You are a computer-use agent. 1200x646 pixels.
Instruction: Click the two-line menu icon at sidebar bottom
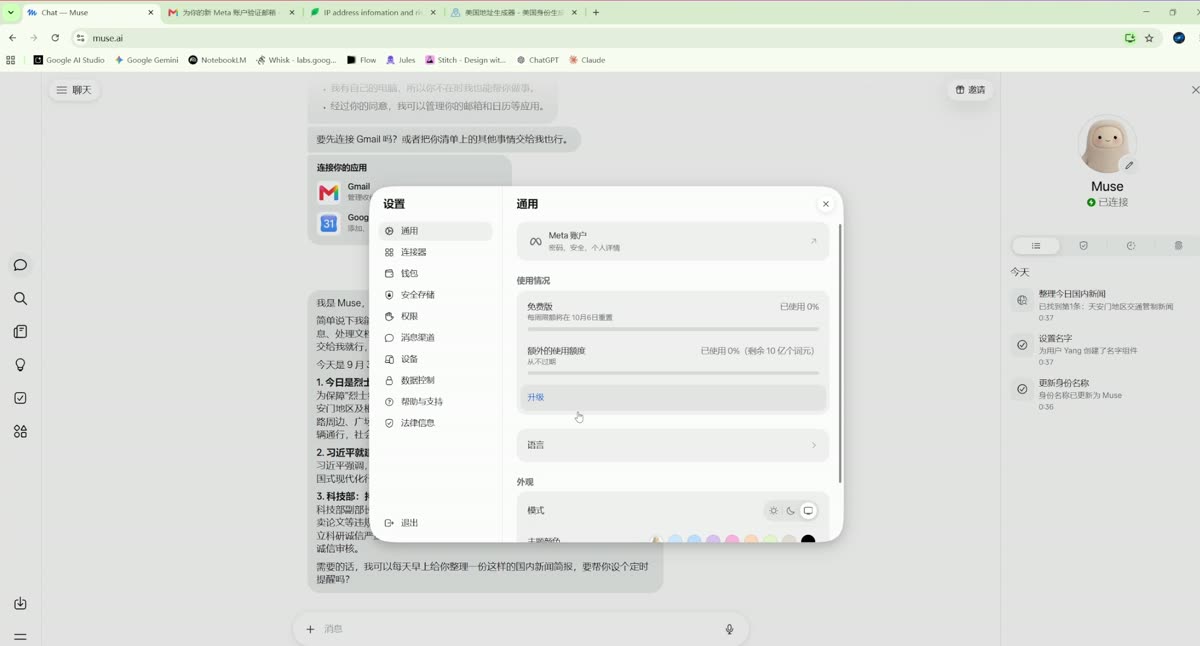pyautogui.click(x=20, y=637)
